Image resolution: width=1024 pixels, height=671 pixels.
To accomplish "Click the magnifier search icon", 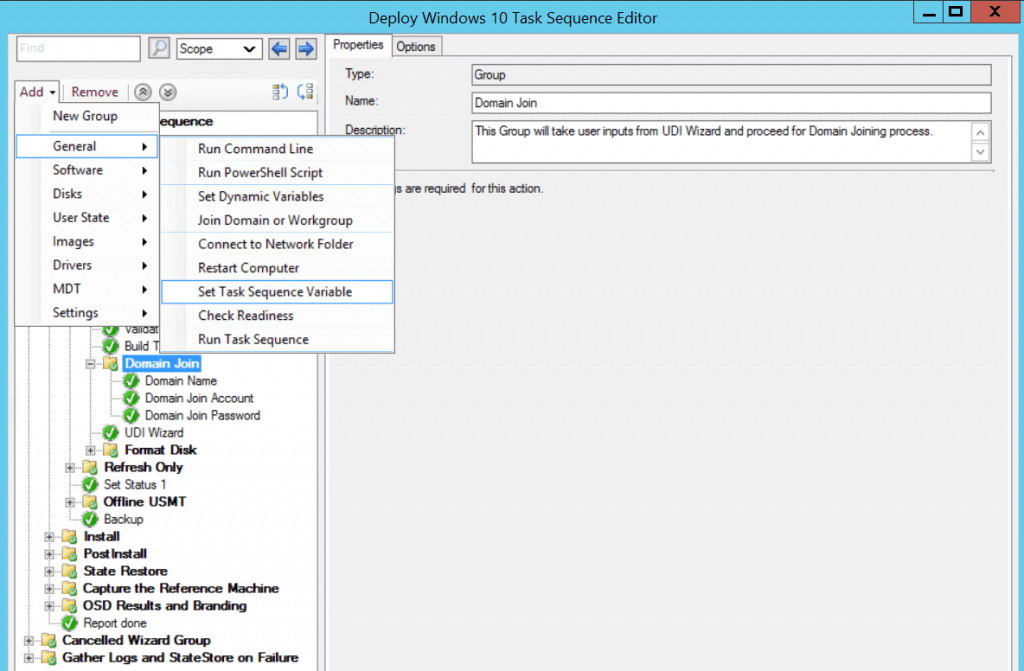I will click(159, 48).
